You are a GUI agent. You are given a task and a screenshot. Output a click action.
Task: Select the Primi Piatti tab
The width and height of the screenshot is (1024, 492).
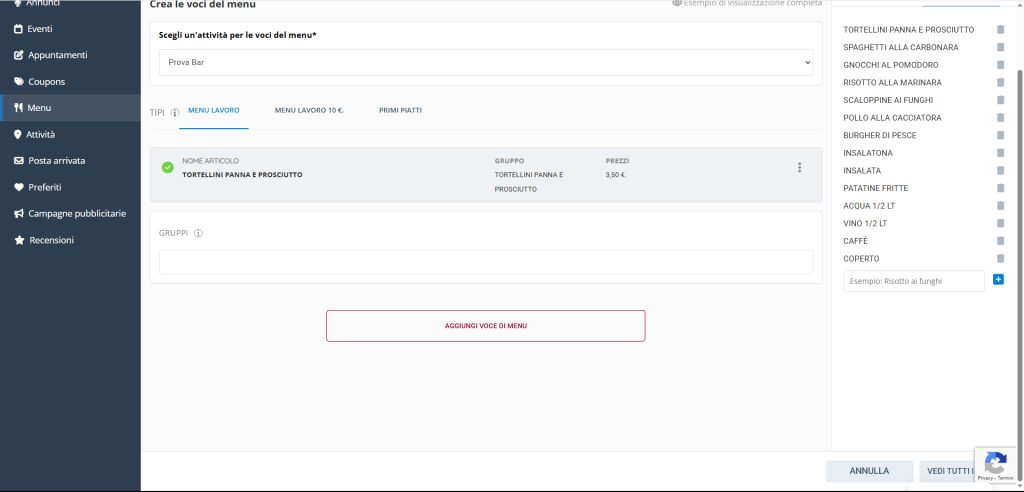click(400, 110)
